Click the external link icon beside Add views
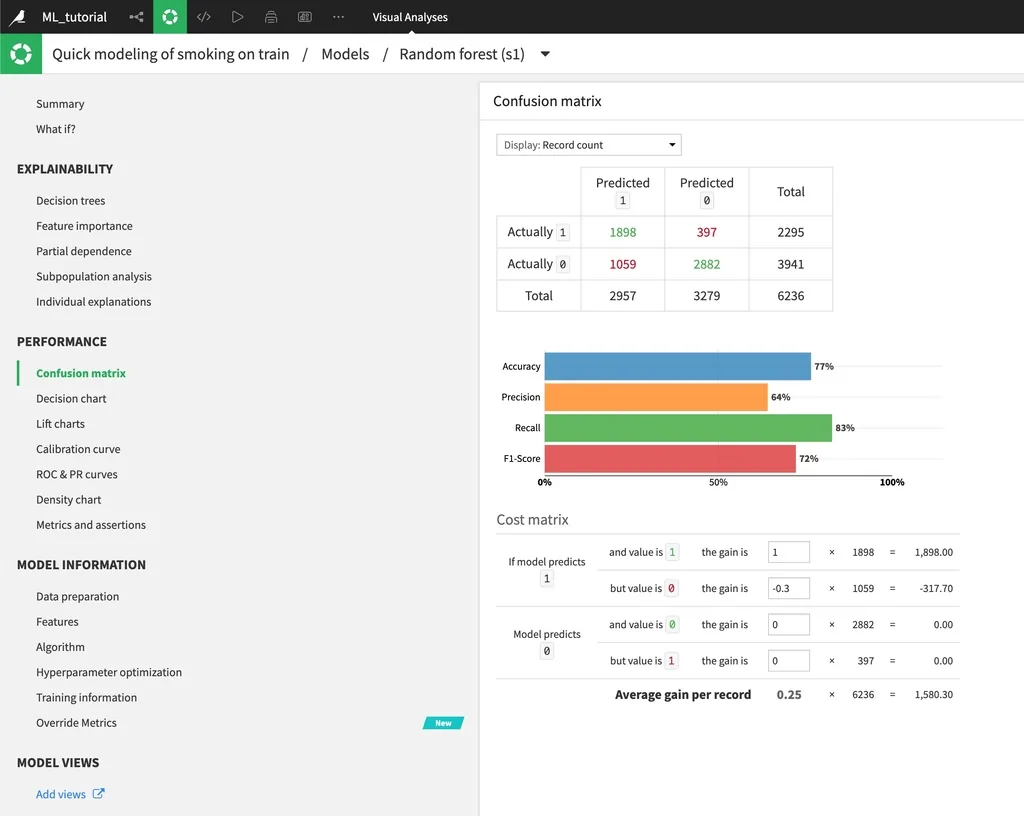The image size is (1024, 816). tap(98, 793)
